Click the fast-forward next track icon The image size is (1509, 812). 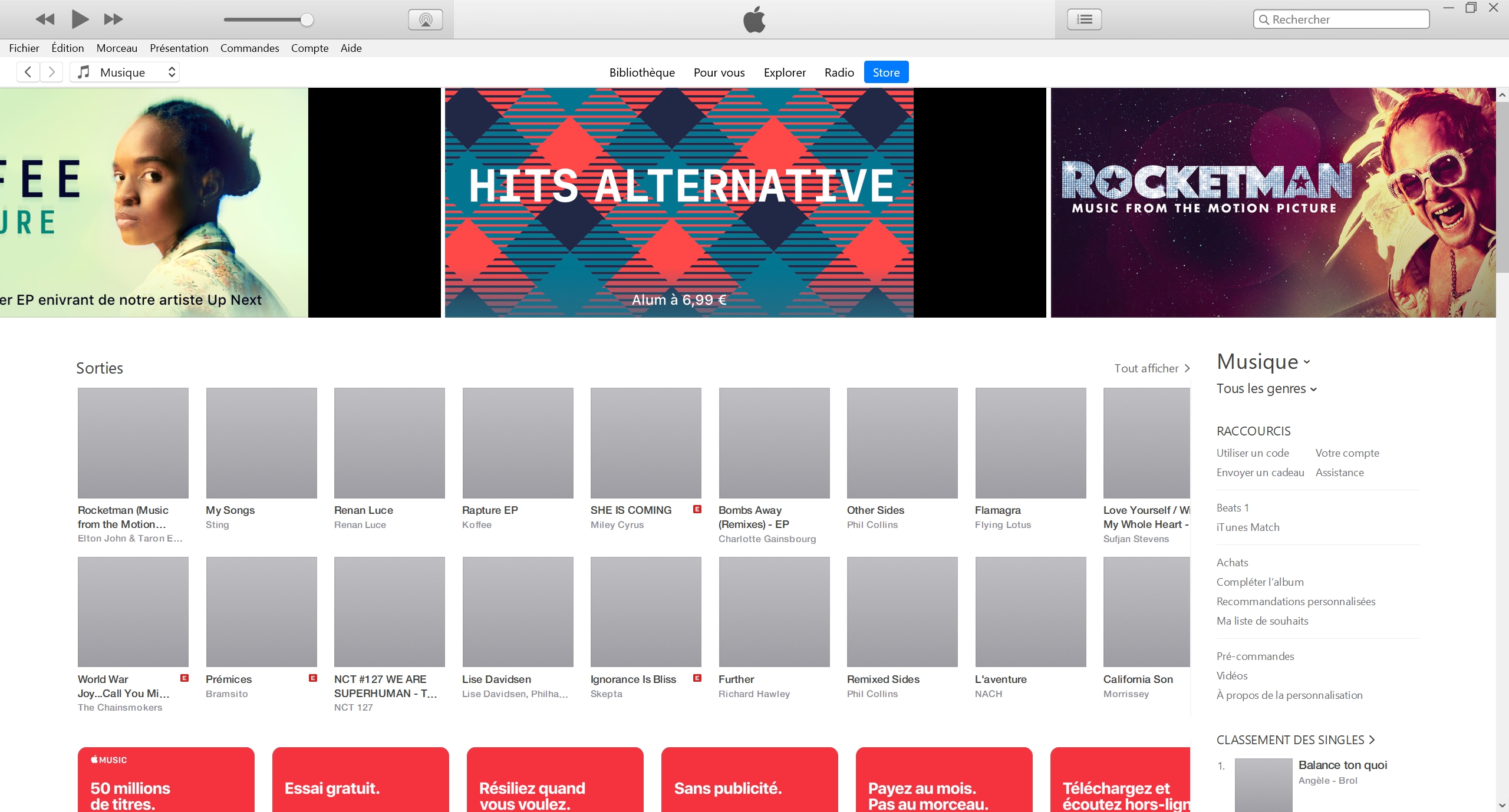pyautogui.click(x=113, y=19)
